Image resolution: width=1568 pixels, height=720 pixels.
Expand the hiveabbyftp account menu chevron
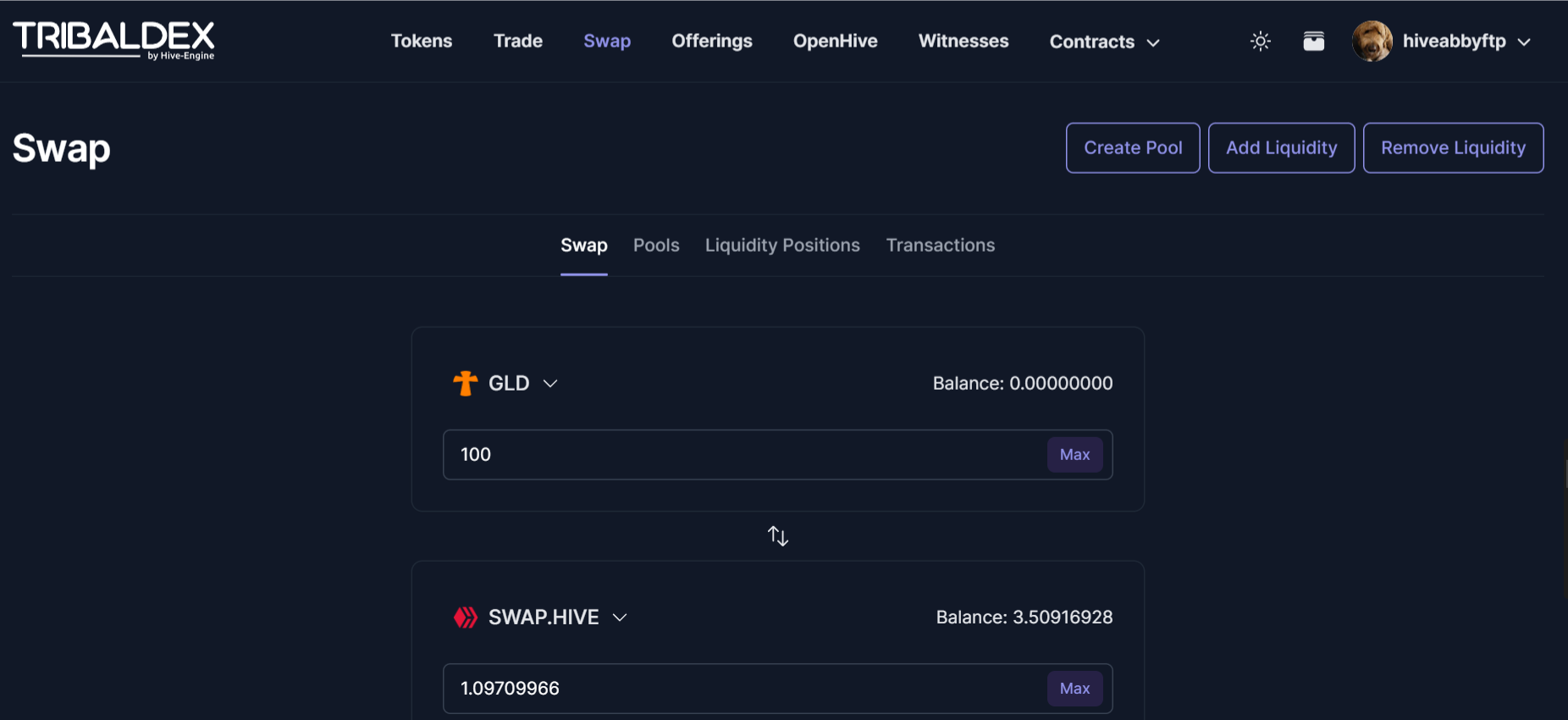pos(1524,42)
